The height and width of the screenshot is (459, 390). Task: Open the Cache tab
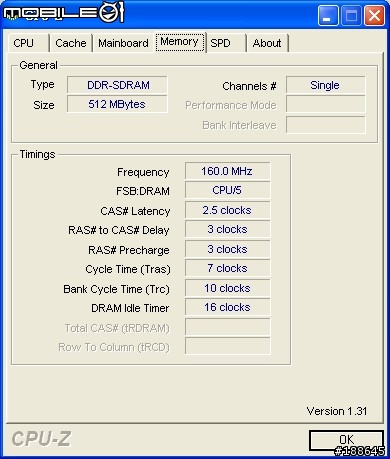click(x=71, y=43)
